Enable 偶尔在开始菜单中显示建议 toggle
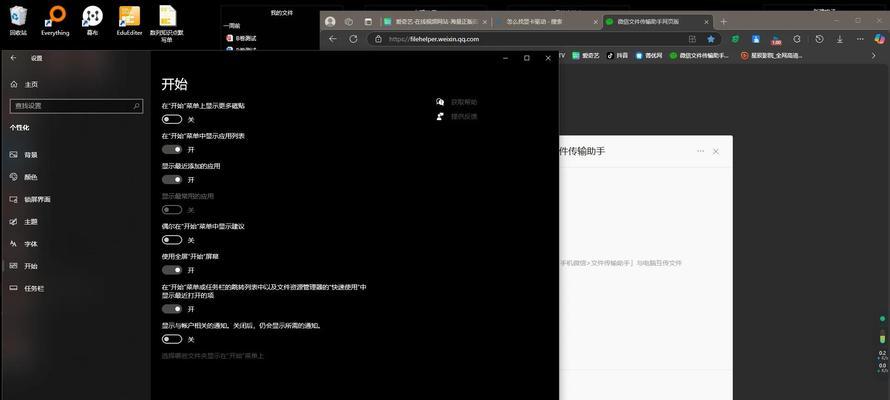Viewport: 890px width, 400px height. pyautogui.click(x=172, y=240)
